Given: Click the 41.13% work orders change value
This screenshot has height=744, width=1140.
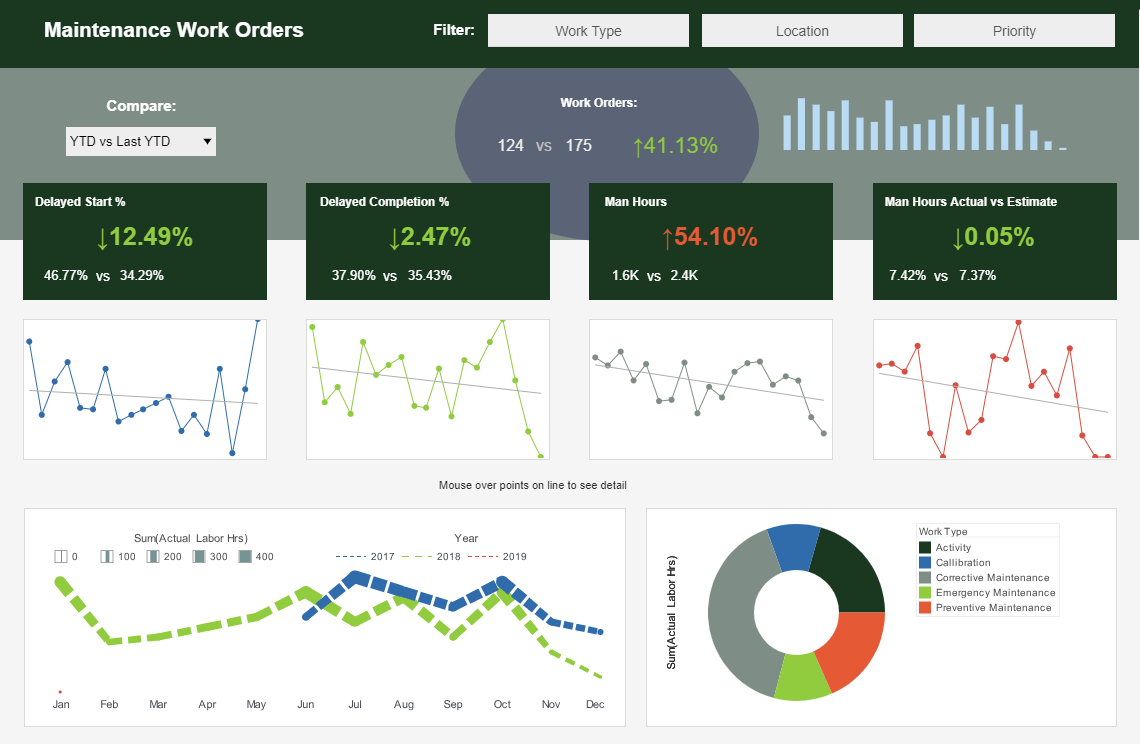Looking at the screenshot, I should point(675,145).
